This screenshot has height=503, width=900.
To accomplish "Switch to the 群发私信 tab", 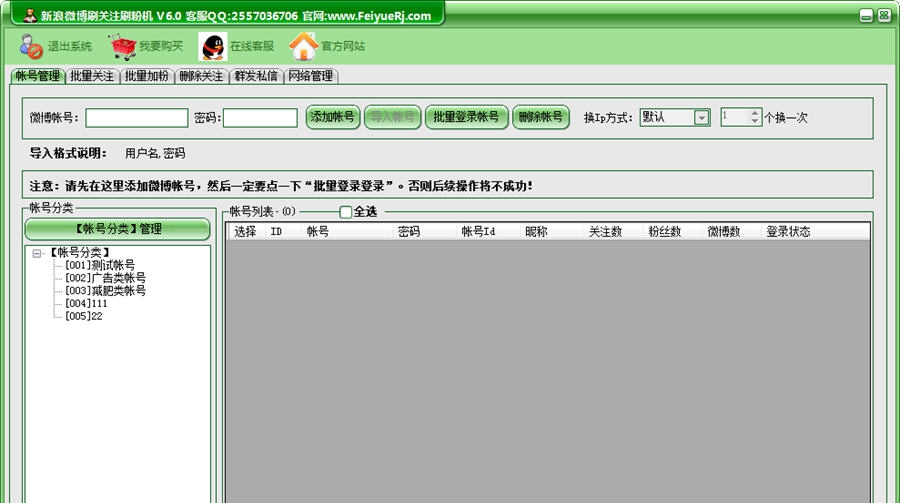I will 256,76.
